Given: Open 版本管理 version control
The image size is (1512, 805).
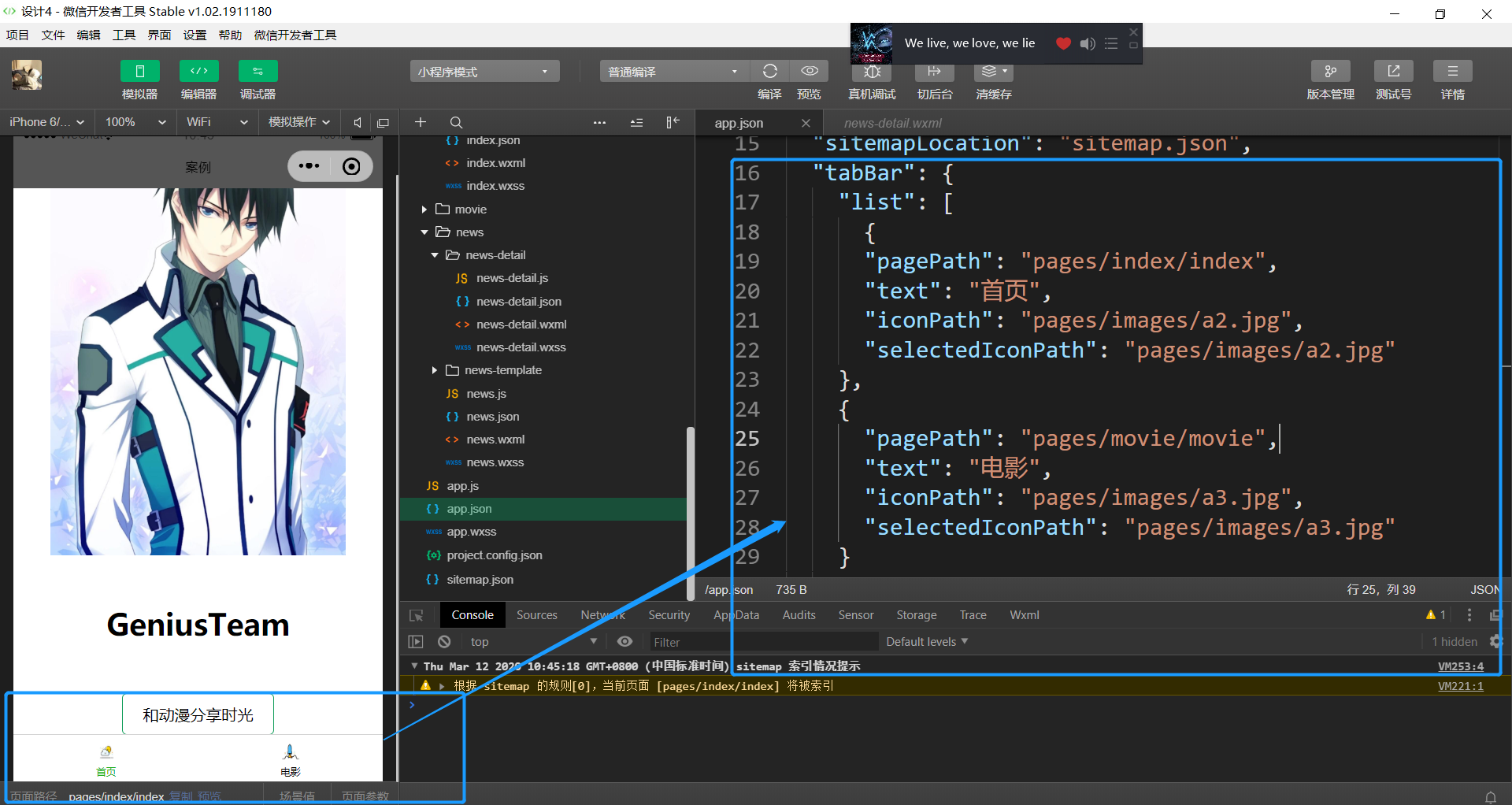Looking at the screenshot, I should point(1331,72).
